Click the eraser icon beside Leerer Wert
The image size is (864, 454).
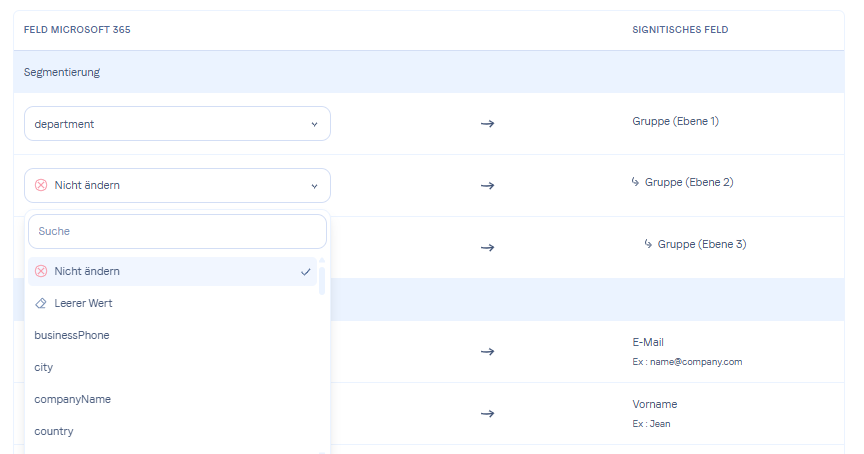(41, 303)
